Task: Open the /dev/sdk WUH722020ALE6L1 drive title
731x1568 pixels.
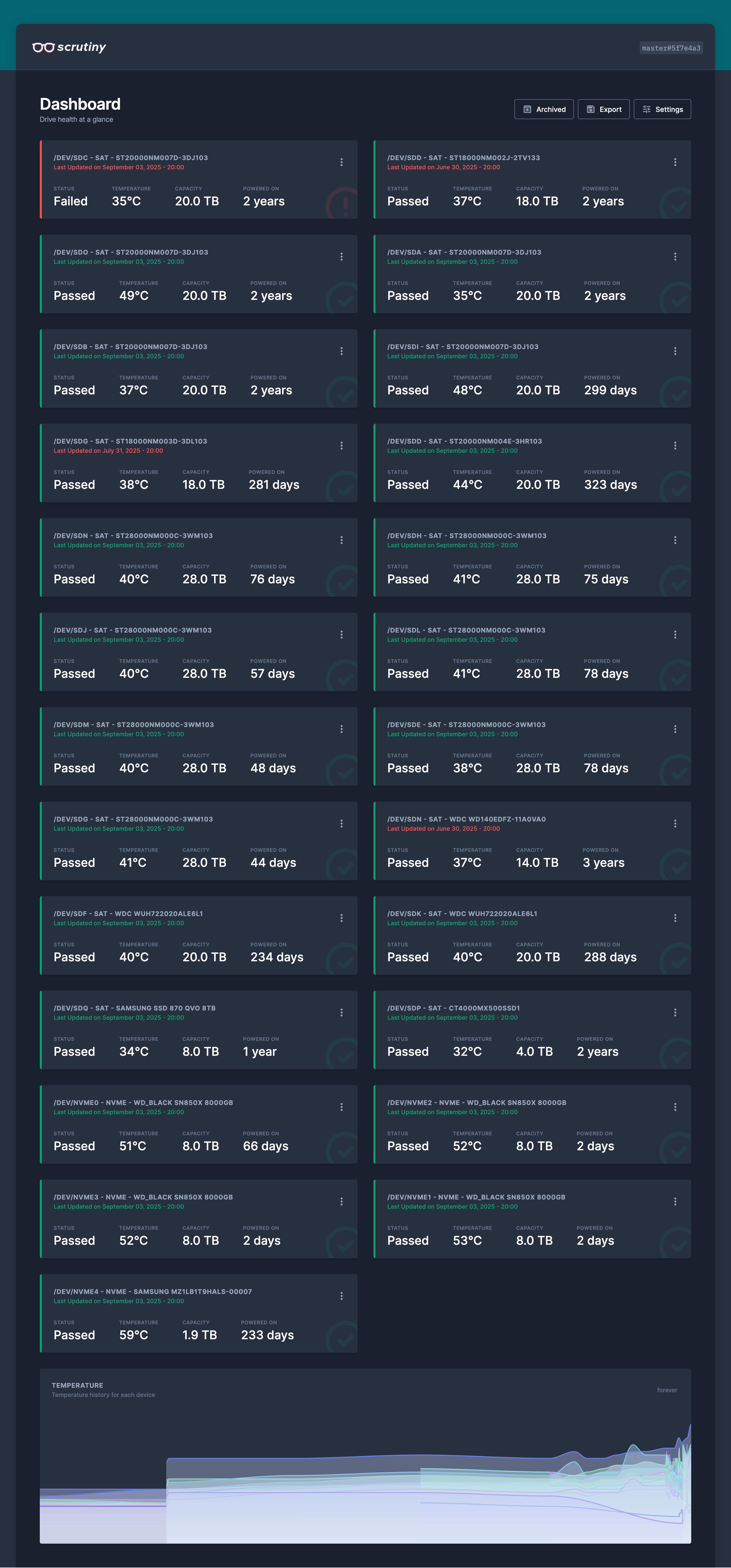Action: 462,914
